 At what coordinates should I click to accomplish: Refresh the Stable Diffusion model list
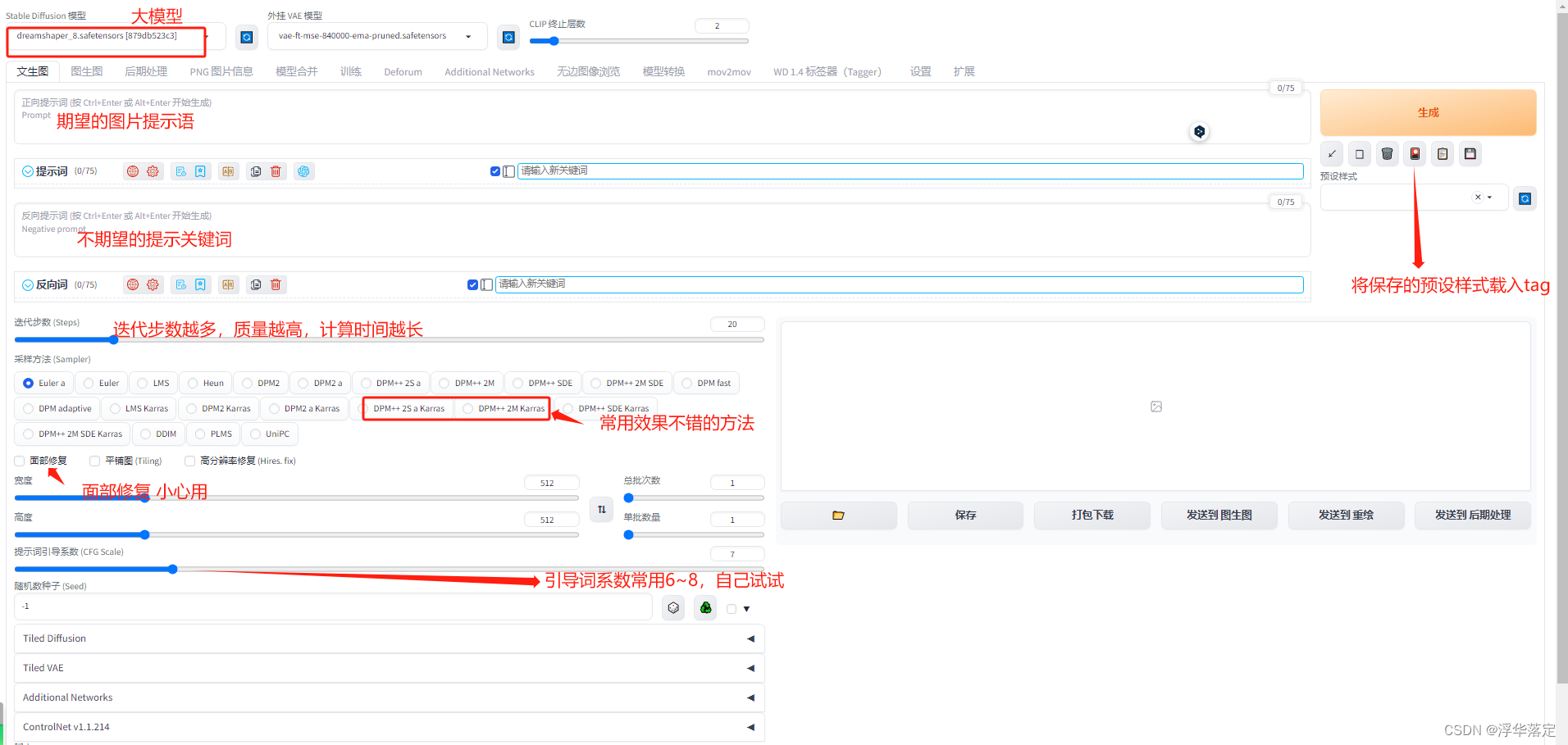point(246,37)
